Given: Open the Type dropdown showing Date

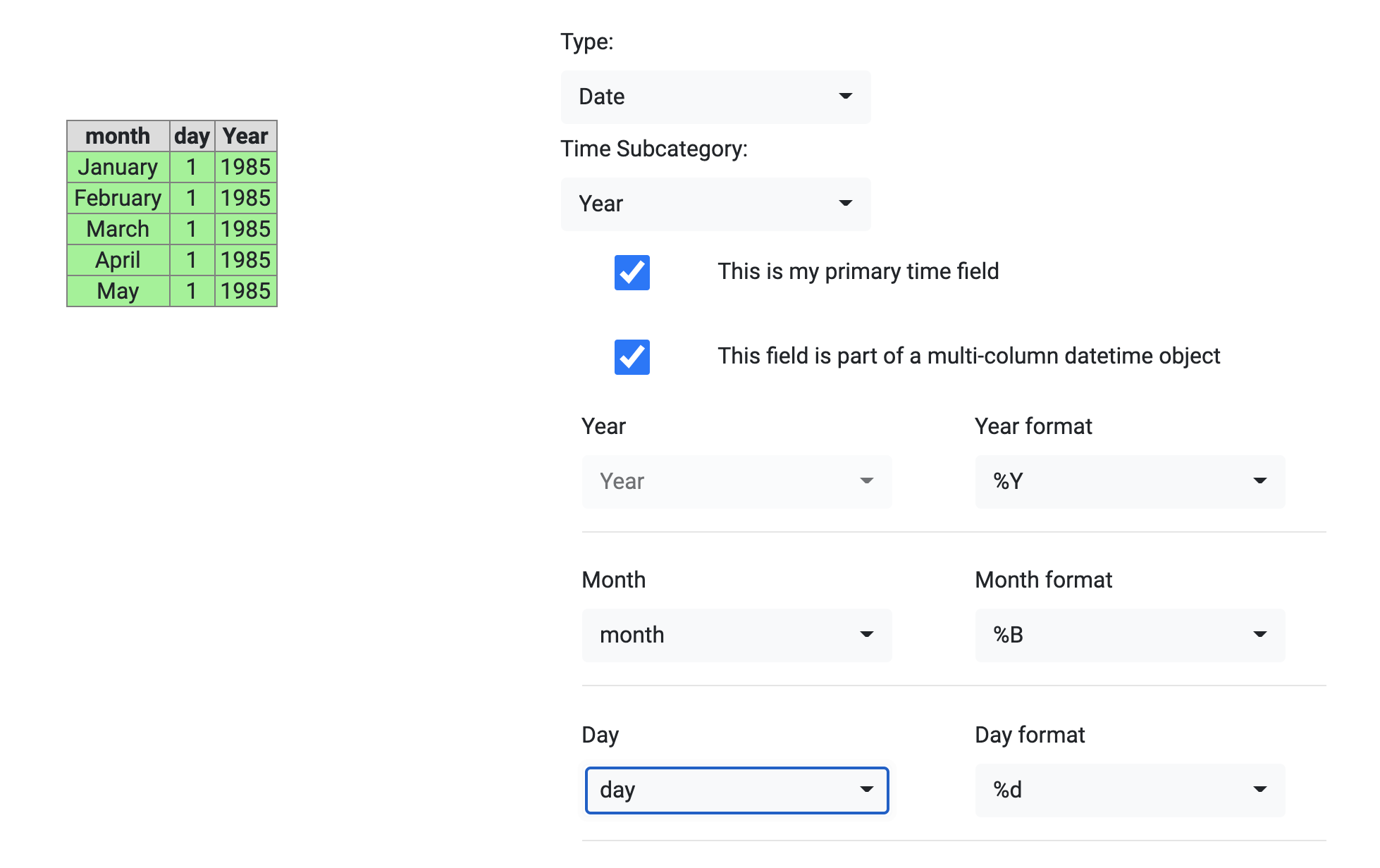Looking at the screenshot, I should click(715, 97).
